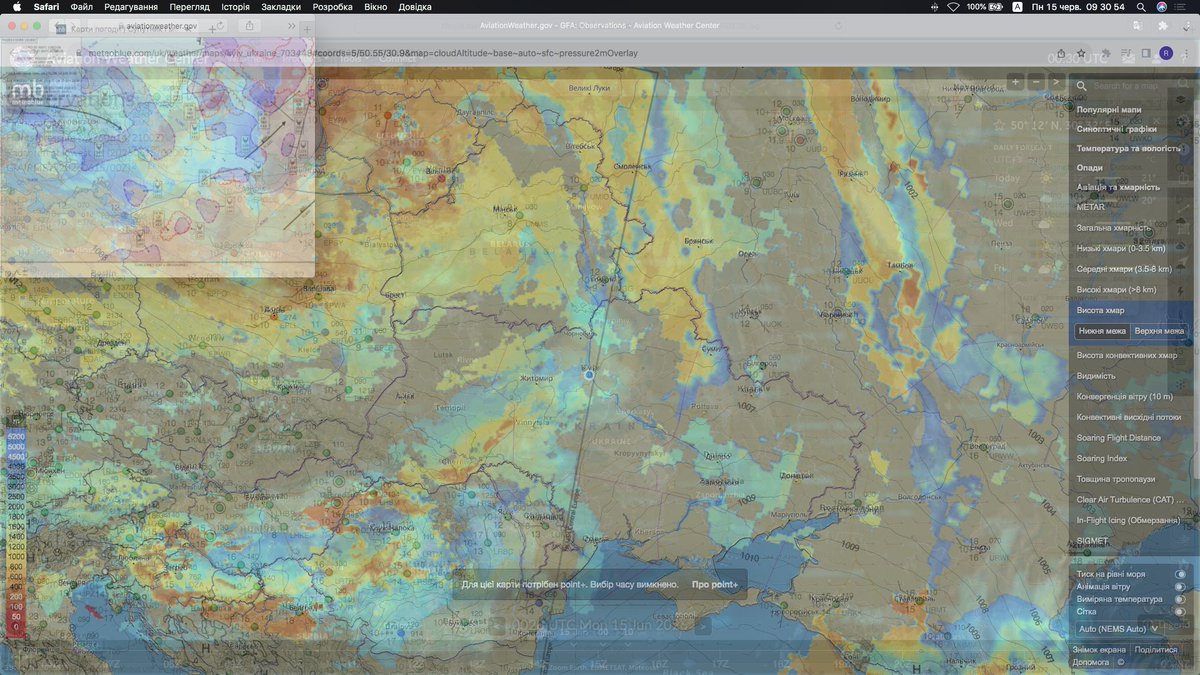Screen dimensions: 1200x675
Task: Select the SIGMET map
Action: click(1092, 541)
